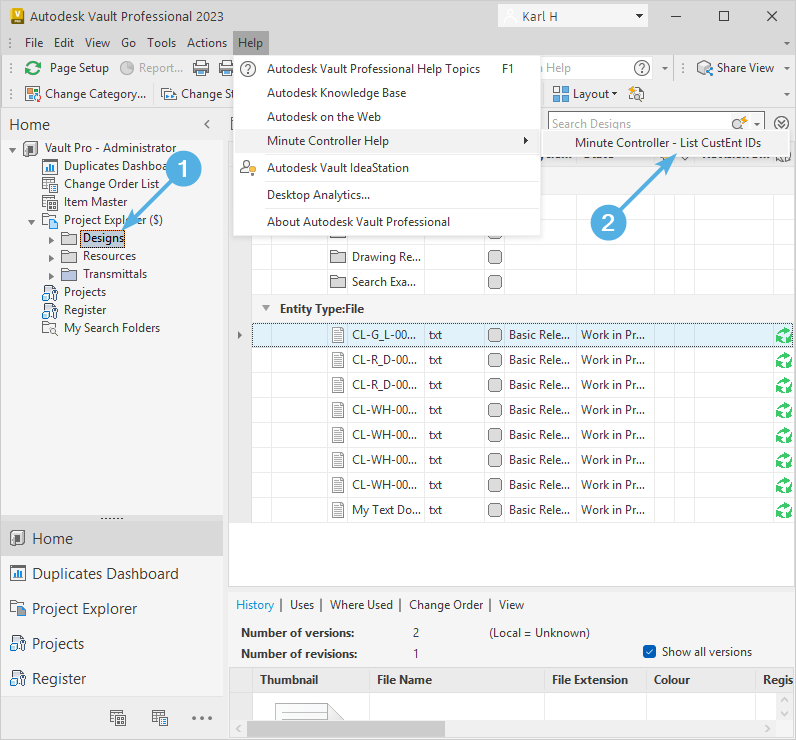The height and width of the screenshot is (740, 796).
Task: Click the Layout toolbar icon
Action: pyautogui.click(x=560, y=94)
